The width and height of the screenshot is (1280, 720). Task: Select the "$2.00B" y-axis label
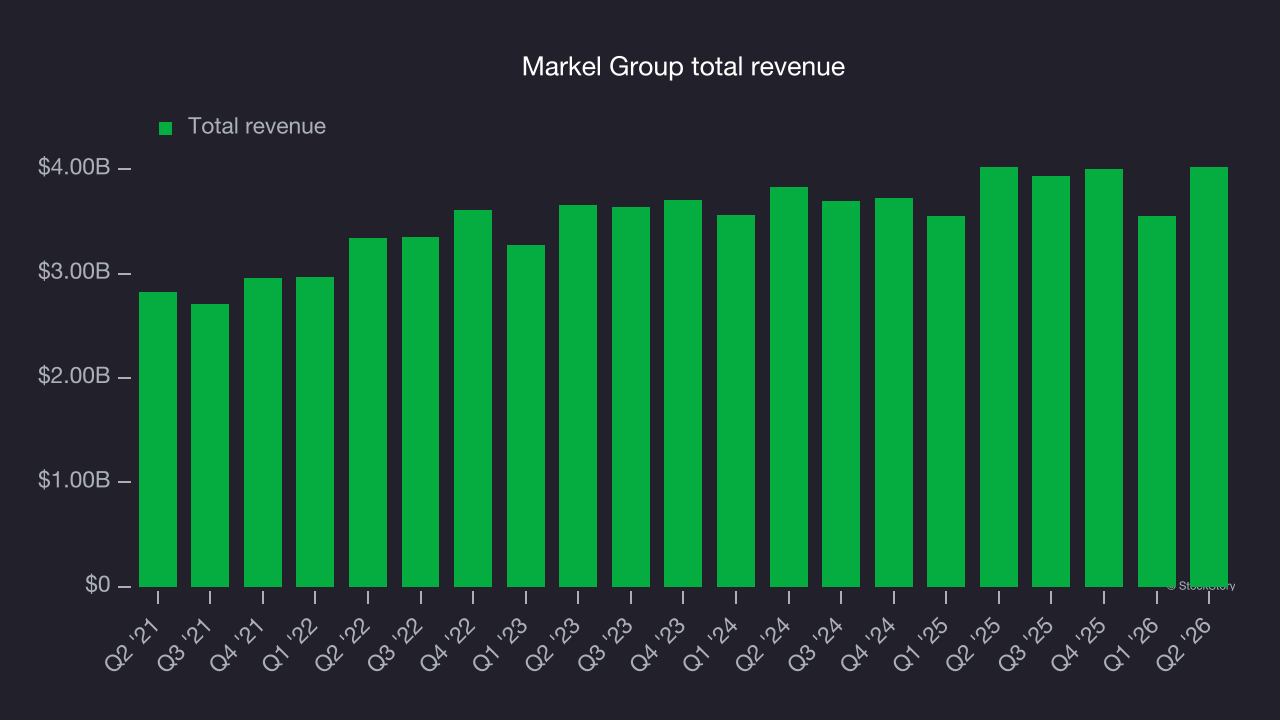[74, 377]
